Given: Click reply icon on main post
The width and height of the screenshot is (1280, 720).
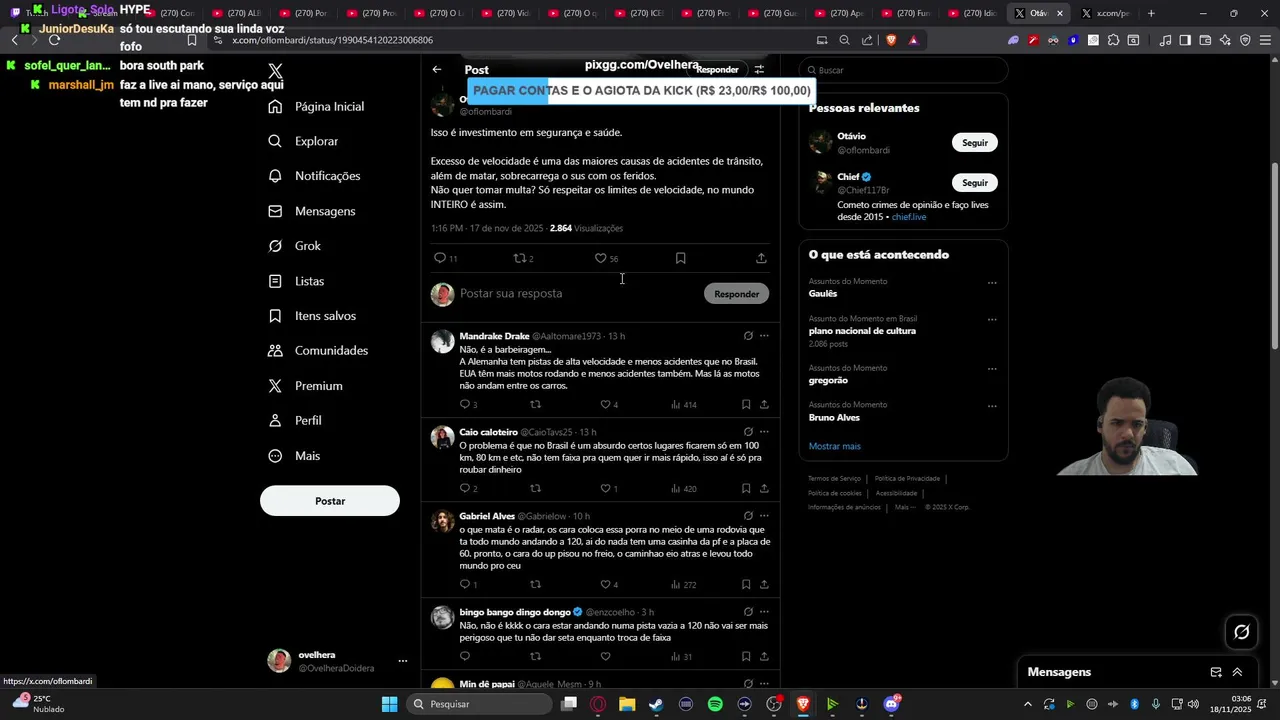Looking at the screenshot, I should 439,258.
